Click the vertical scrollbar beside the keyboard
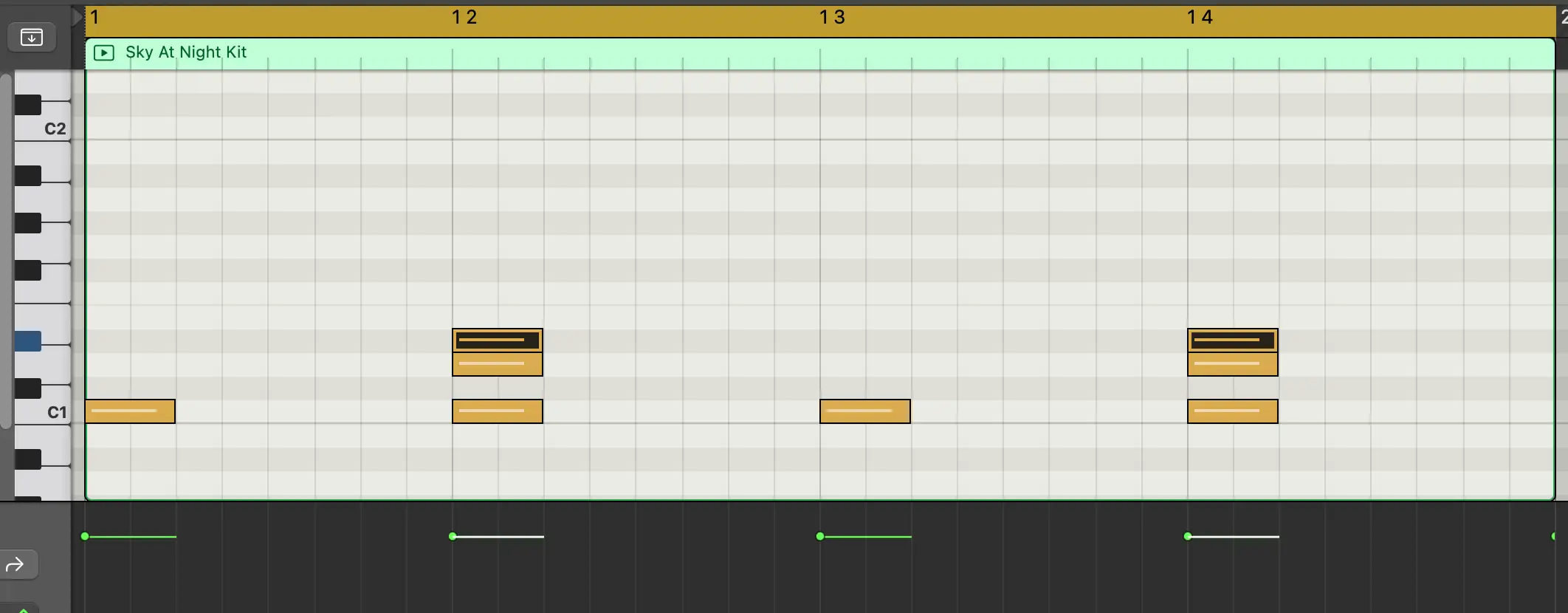Image resolution: width=1568 pixels, height=613 pixels. (6, 251)
